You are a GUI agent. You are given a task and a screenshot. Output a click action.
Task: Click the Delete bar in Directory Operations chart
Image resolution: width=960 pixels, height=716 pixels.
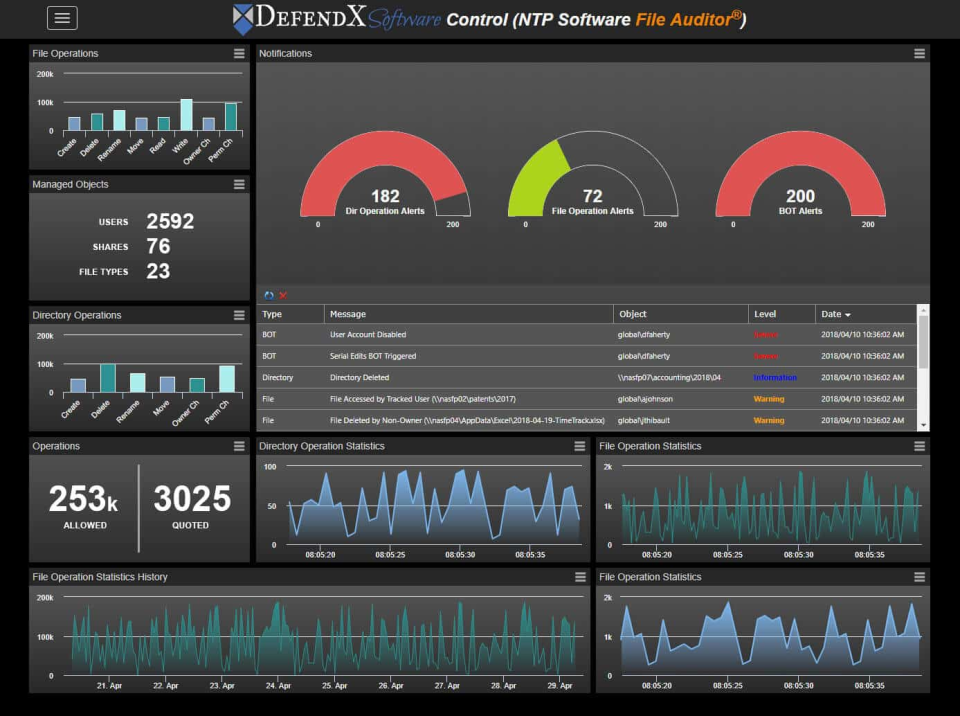click(x=108, y=378)
